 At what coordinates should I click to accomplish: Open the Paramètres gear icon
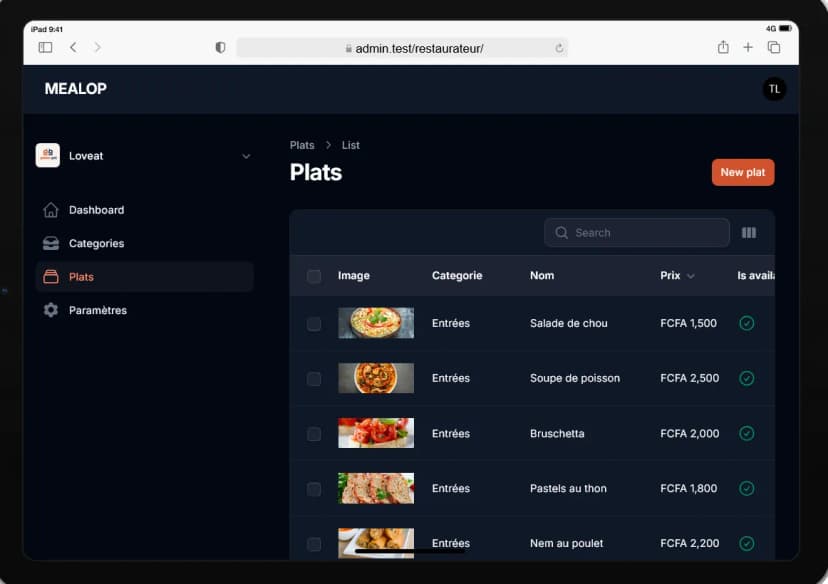(49, 310)
